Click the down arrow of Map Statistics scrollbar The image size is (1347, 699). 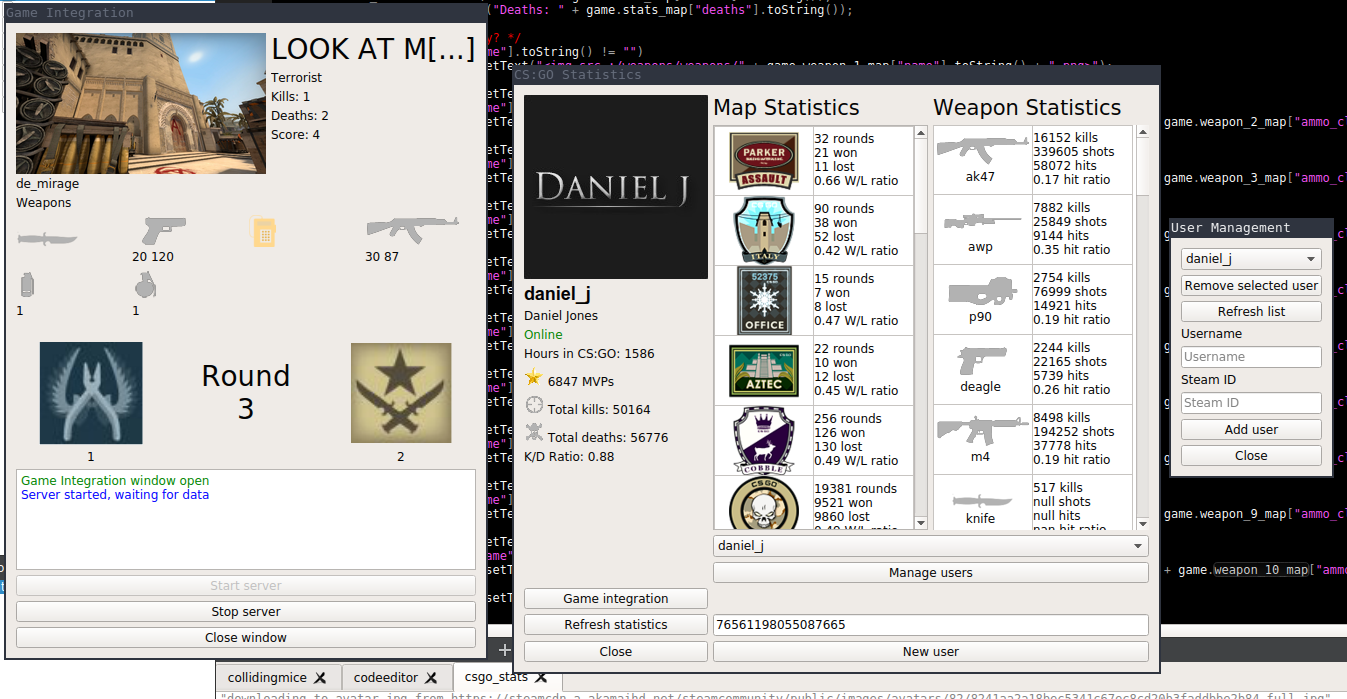pyautogui.click(x=922, y=523)
